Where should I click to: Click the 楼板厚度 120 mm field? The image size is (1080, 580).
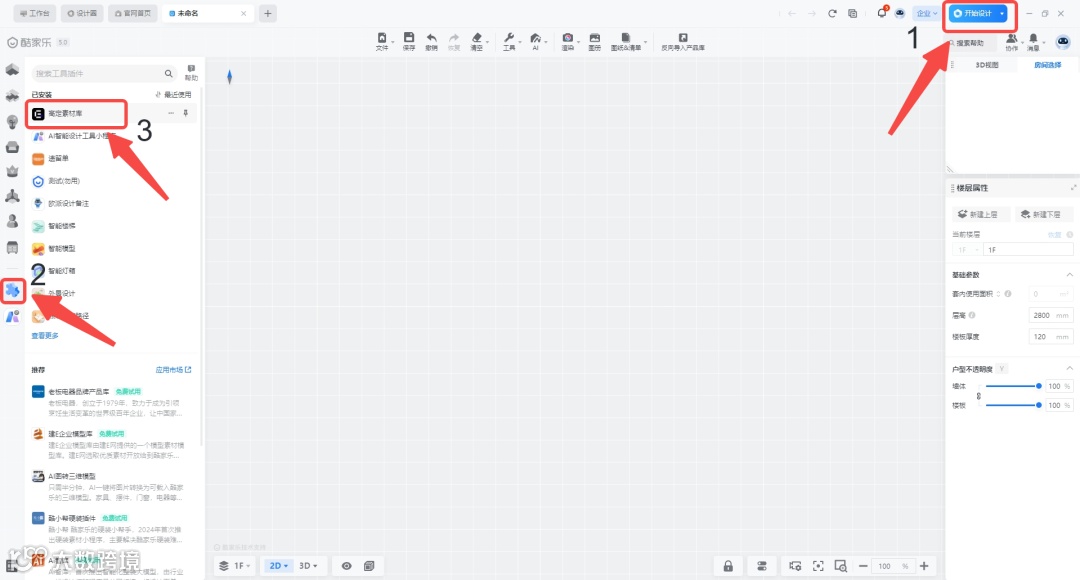coord(1050,336)
